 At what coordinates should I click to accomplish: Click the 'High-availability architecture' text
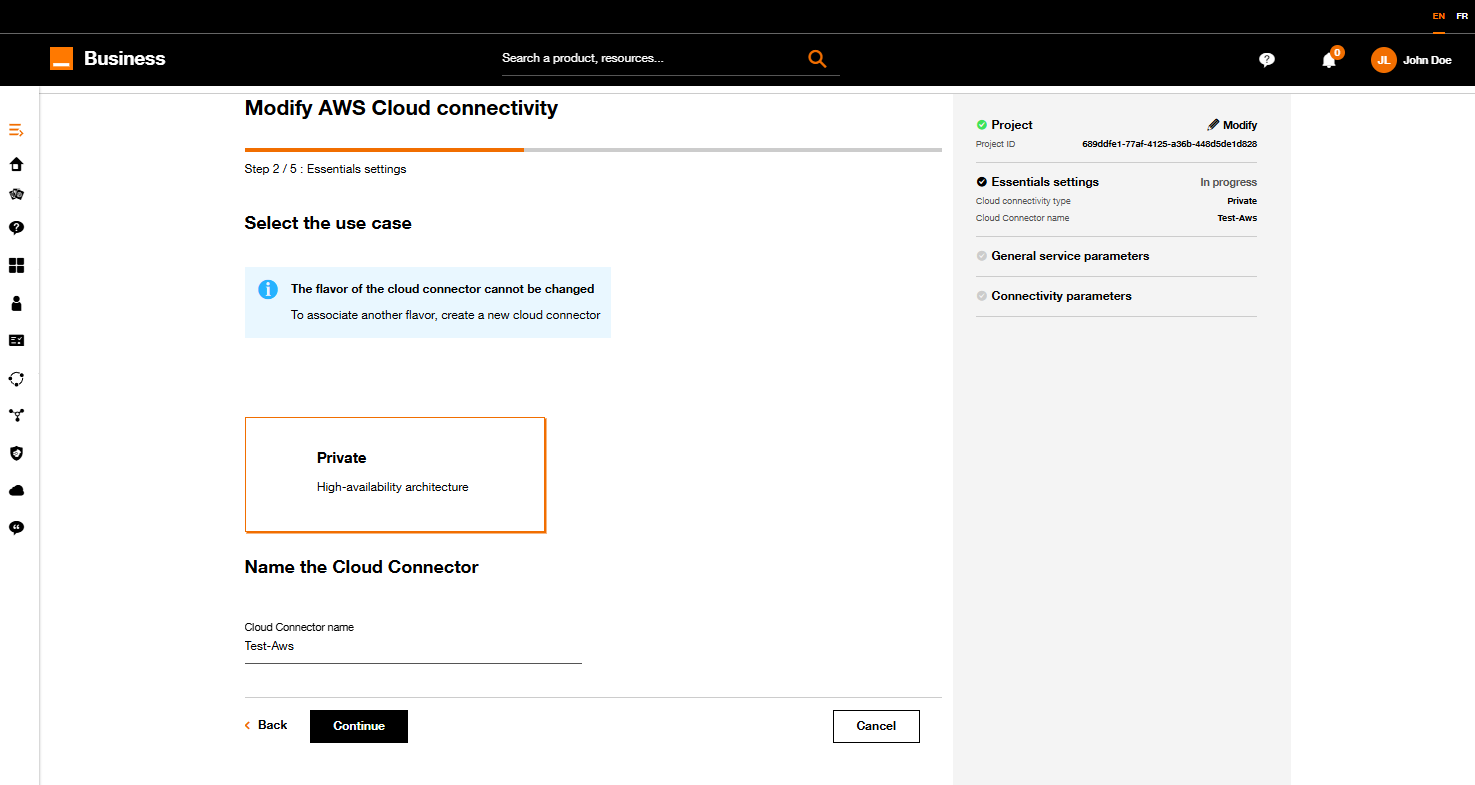(392, 487)
